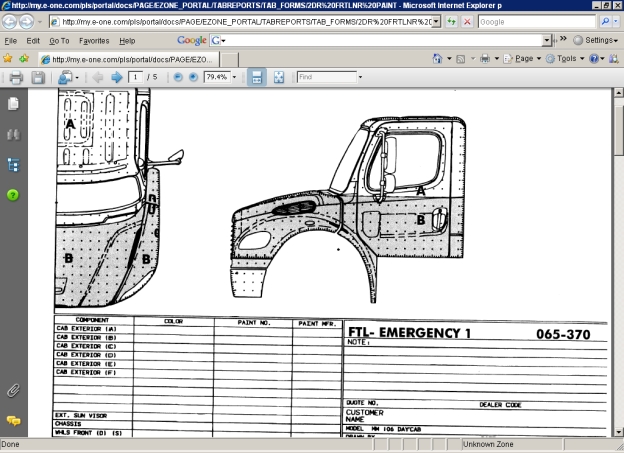Click the 'Unknown Zone' status bar entry
The width and height of the screenshot is (624, 453).
pyautogui.click(x=488, y=444)
